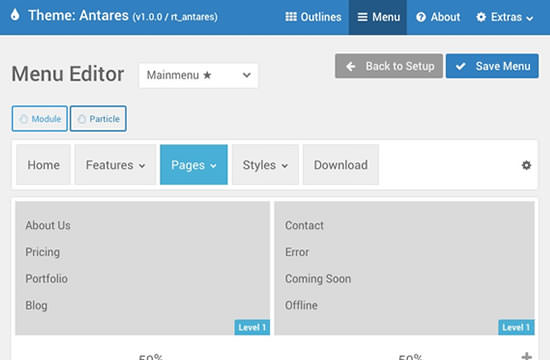Expand the Pages chevron arrow
The width and height of the screenshot is (550, 360).
point(213,166)
